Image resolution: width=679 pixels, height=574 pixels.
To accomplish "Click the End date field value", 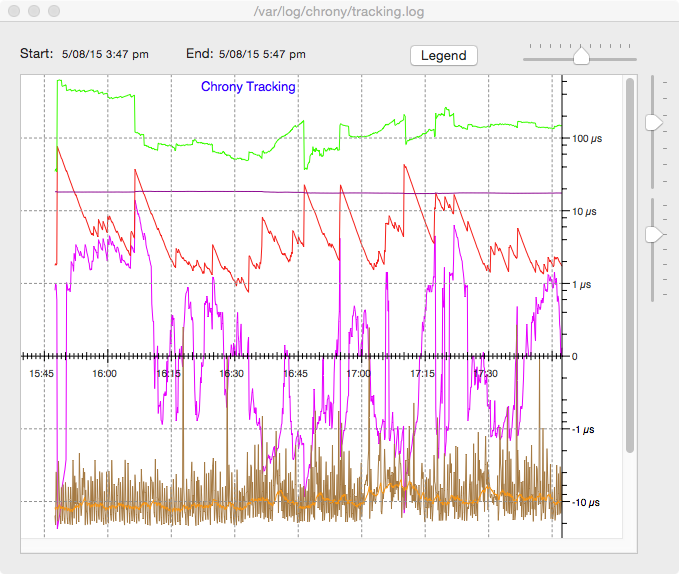I will tap(262, 55).
